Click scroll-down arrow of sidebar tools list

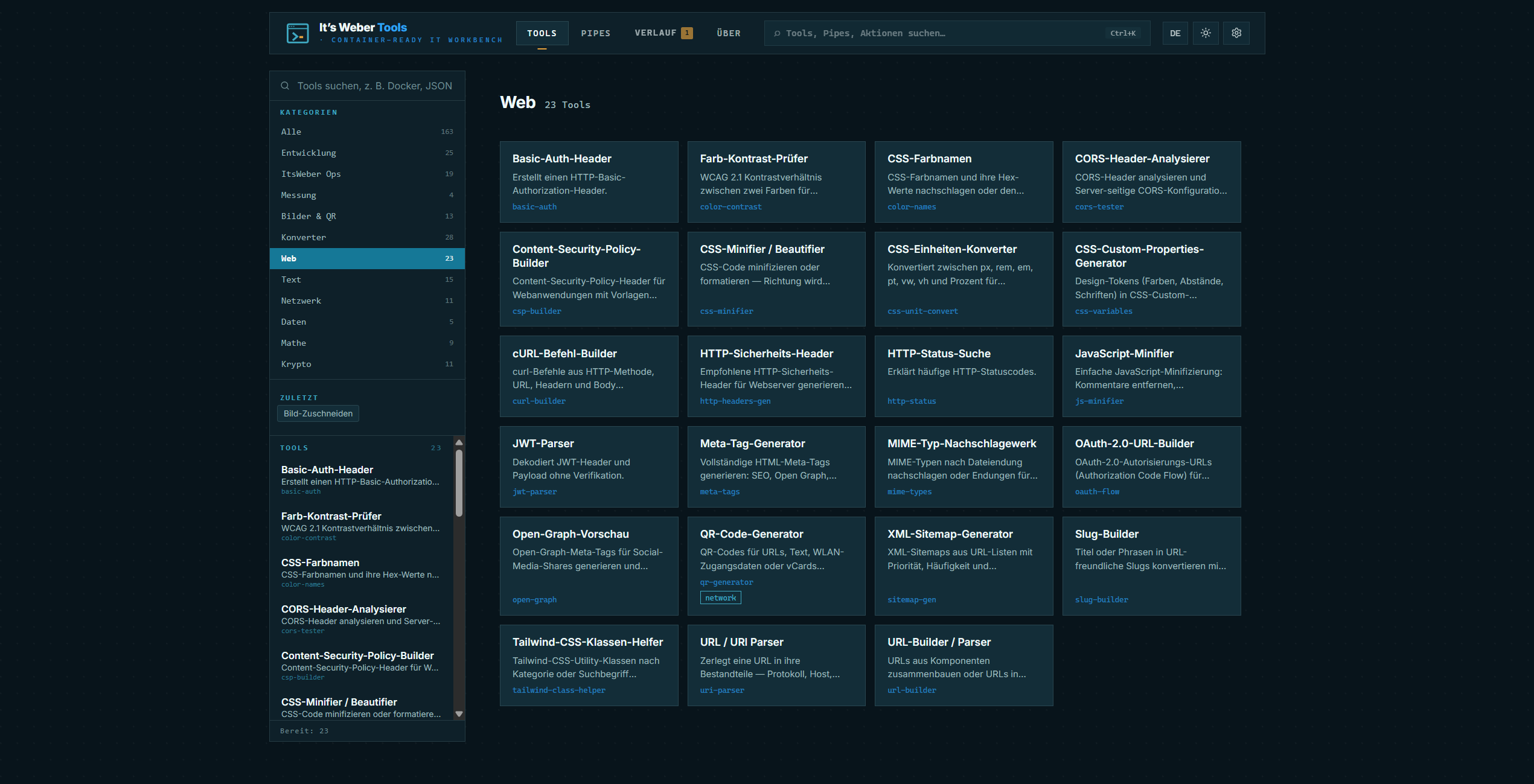click(x=459, y=714)
